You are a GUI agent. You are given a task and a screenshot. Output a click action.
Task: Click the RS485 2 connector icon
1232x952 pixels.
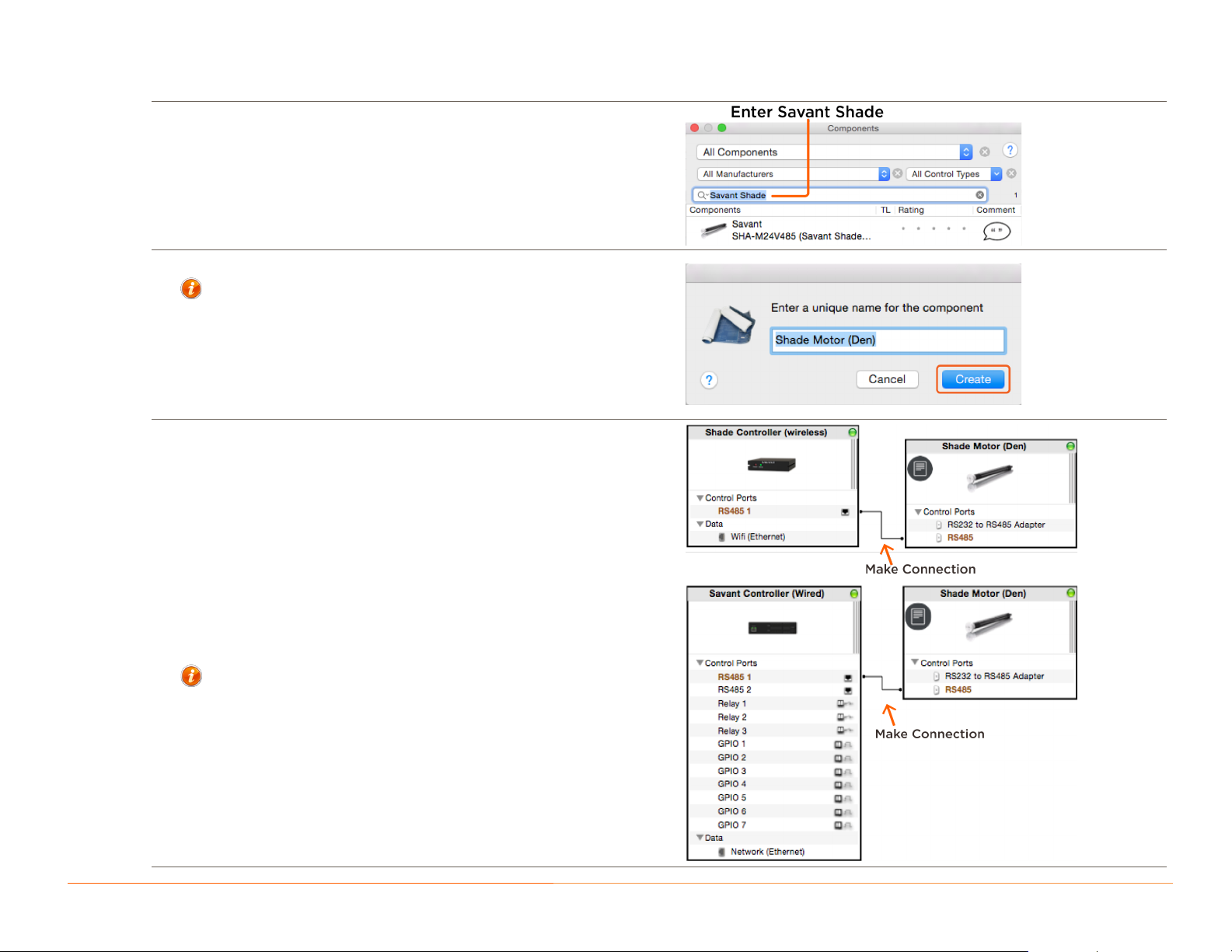pos(848,691)
